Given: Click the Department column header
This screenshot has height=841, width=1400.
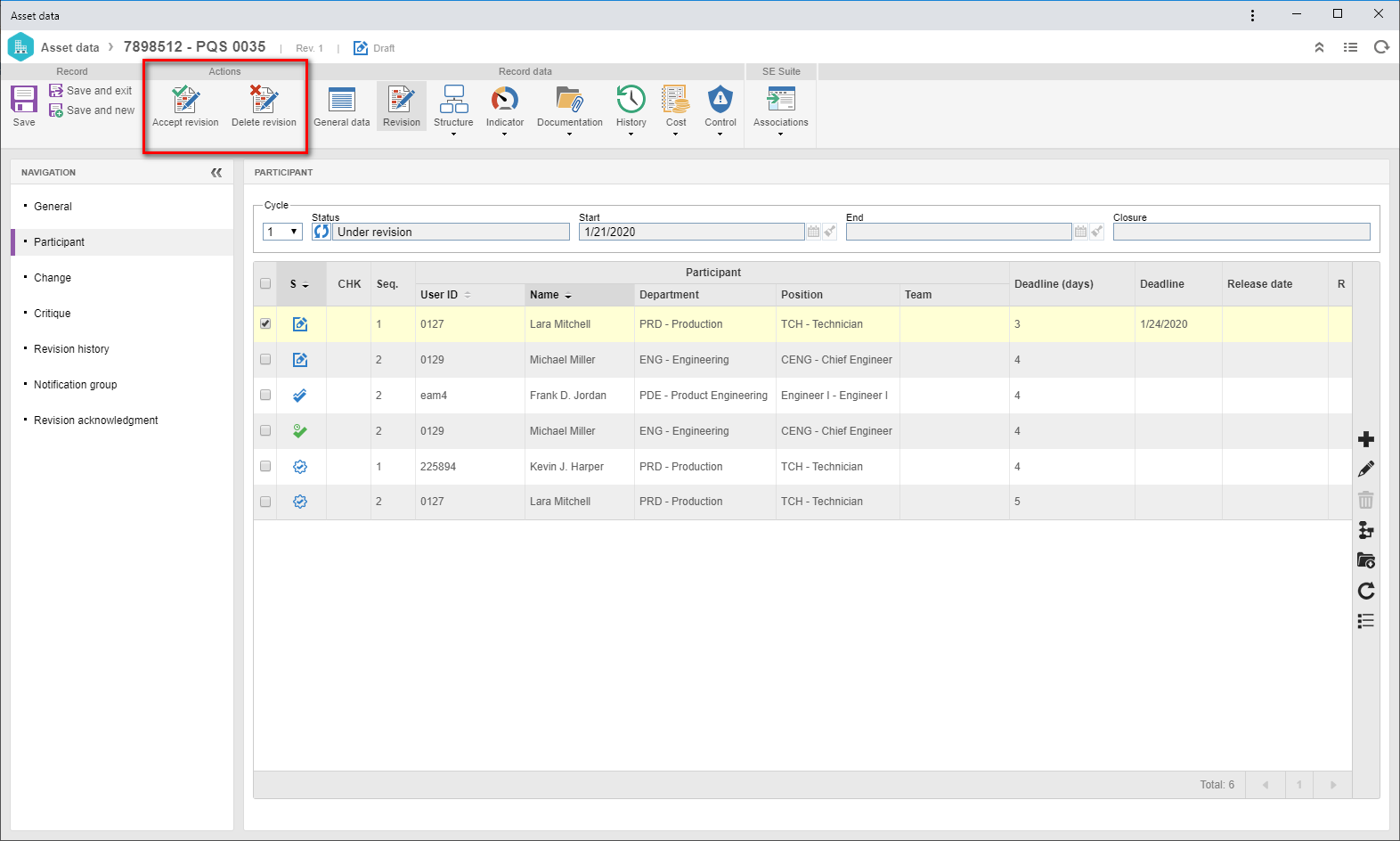Looking at the screenshot, I should [x=704, y=295].
